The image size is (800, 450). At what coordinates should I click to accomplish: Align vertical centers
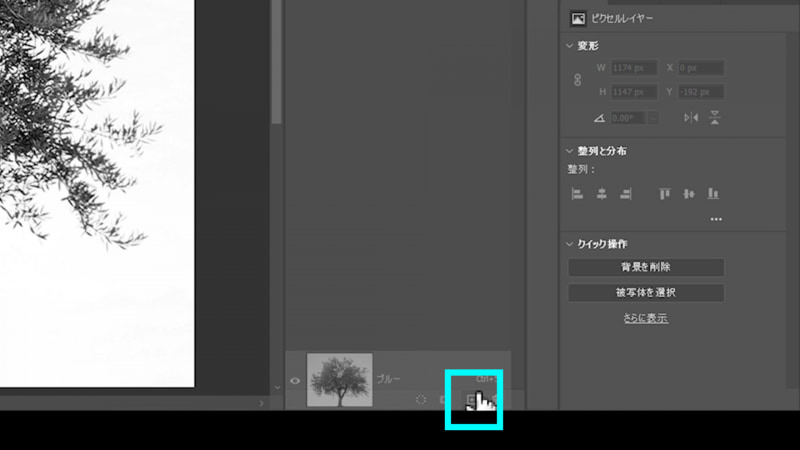(689, 194)
